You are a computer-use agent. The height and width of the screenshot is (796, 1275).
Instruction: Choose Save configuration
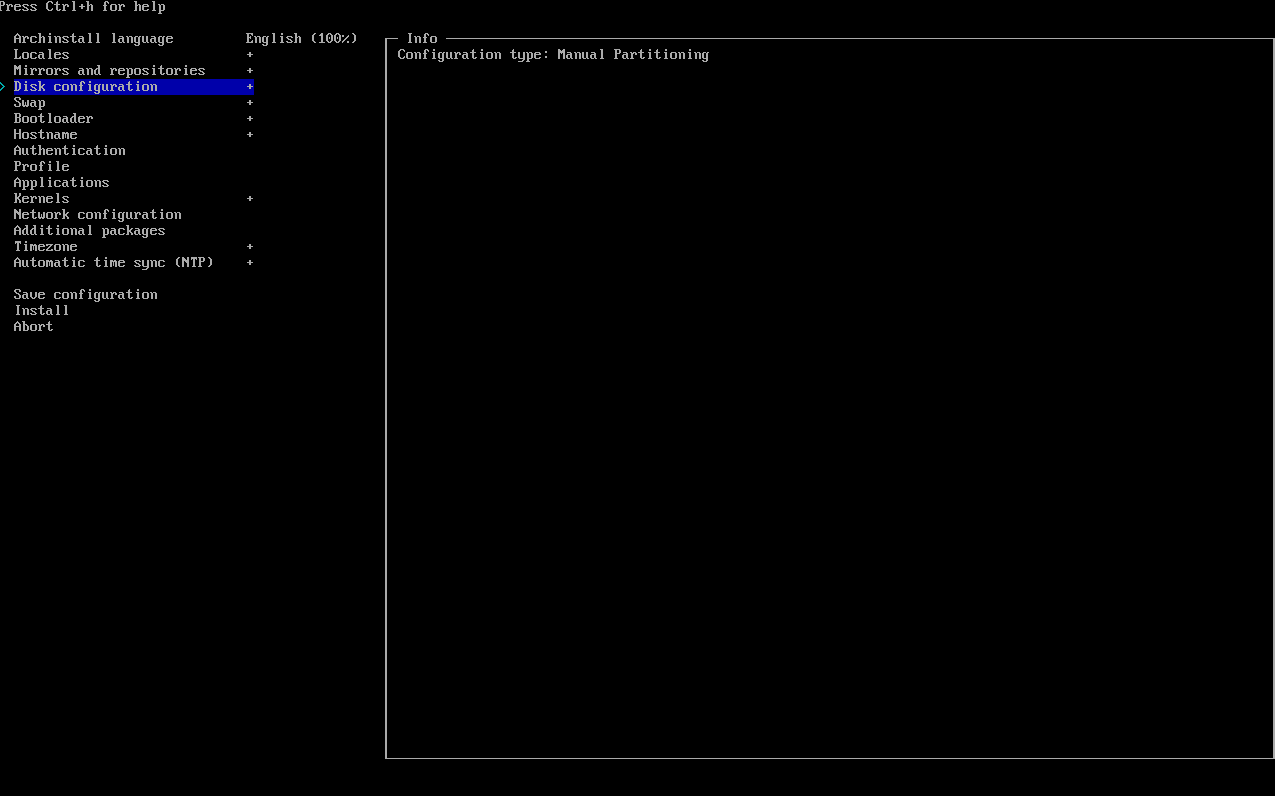[85, 294]
